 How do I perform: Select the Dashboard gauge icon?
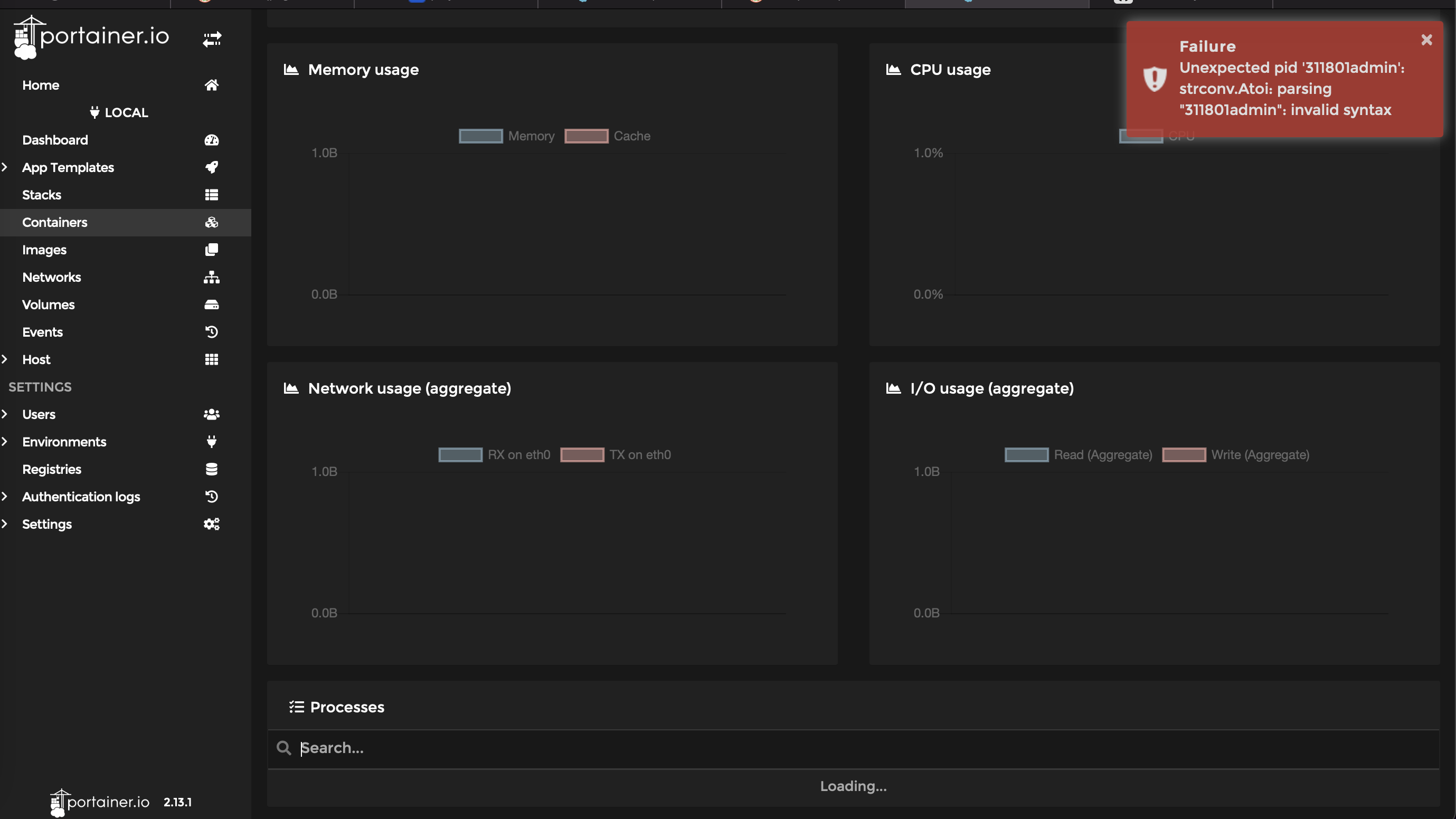[x=211, y=139]
